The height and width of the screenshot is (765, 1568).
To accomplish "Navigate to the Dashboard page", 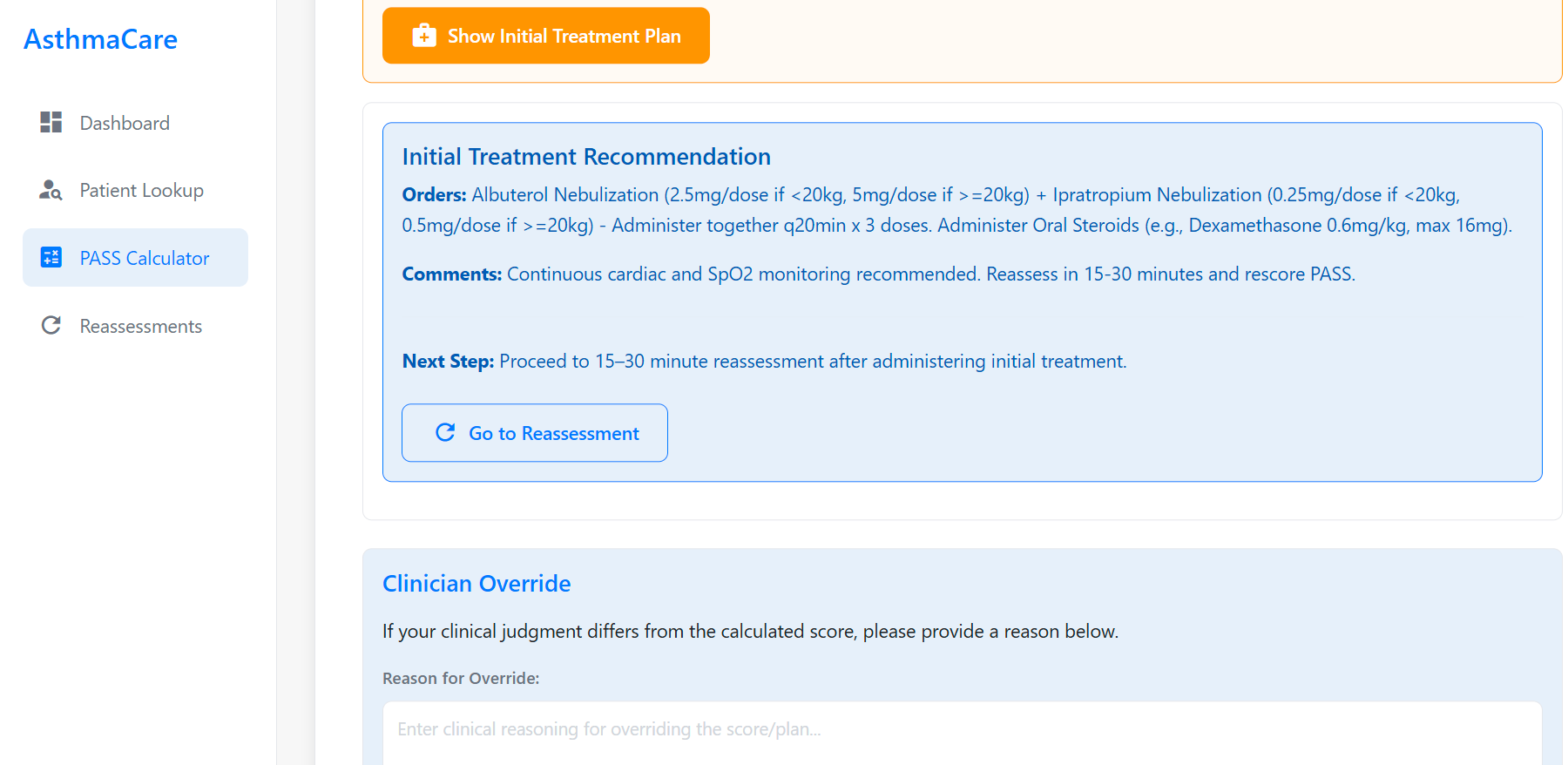I will click(125, 122).
